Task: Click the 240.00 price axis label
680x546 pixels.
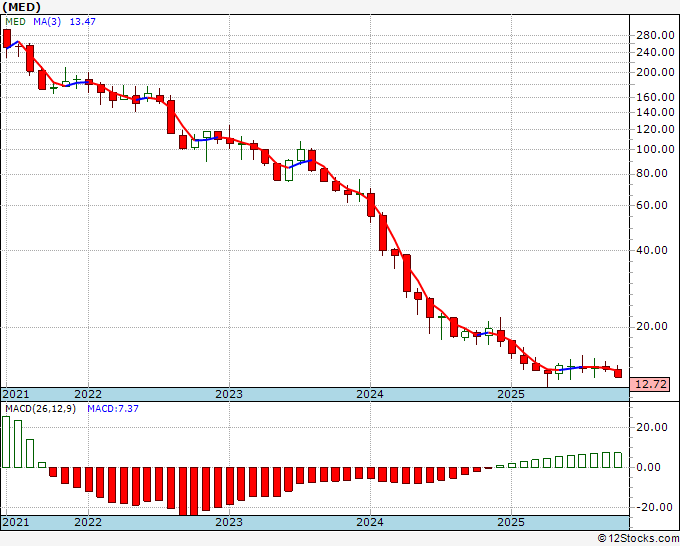Action: pos(655,52)
